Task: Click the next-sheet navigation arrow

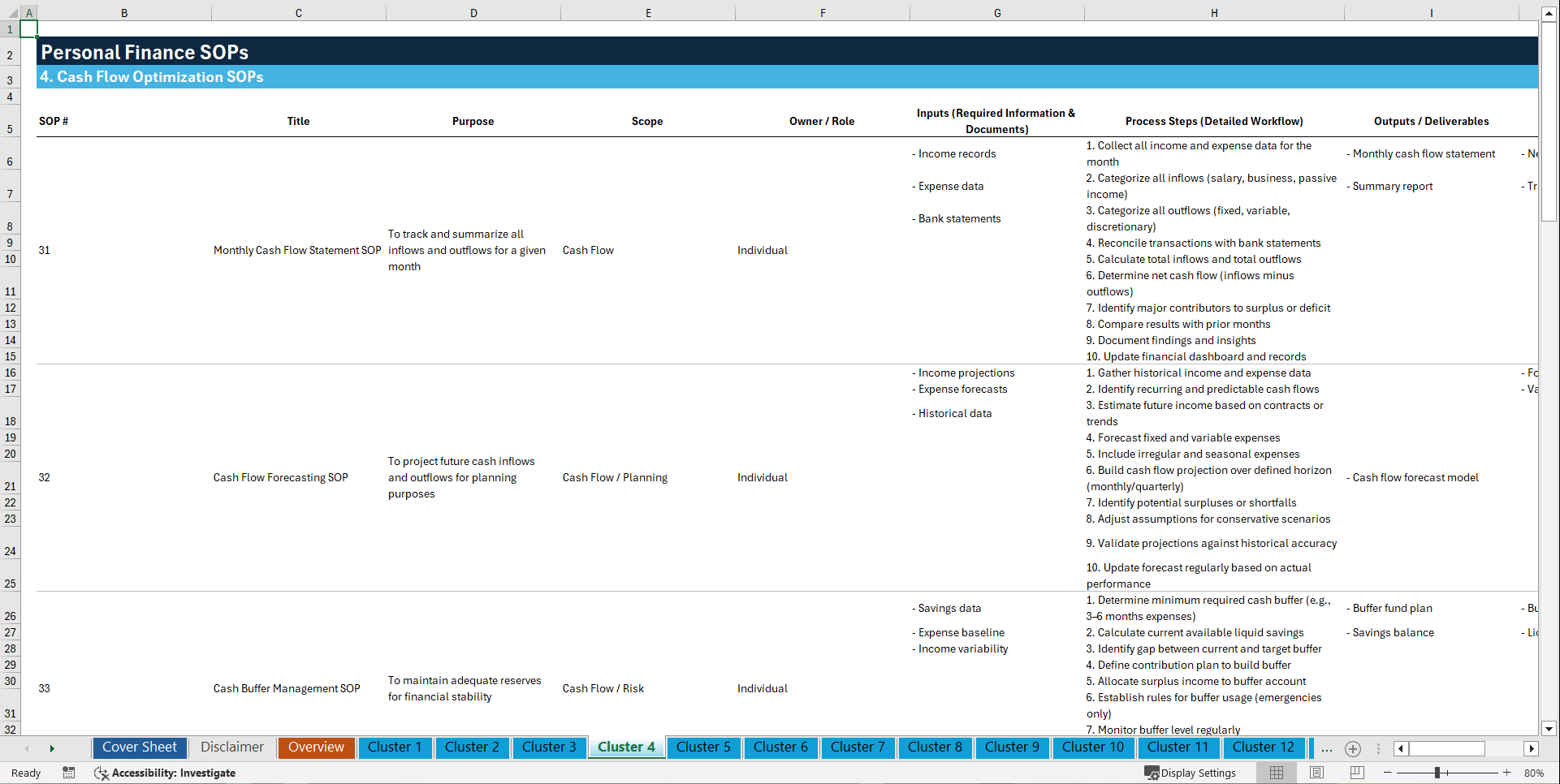Action: click(x=52, y=748)
